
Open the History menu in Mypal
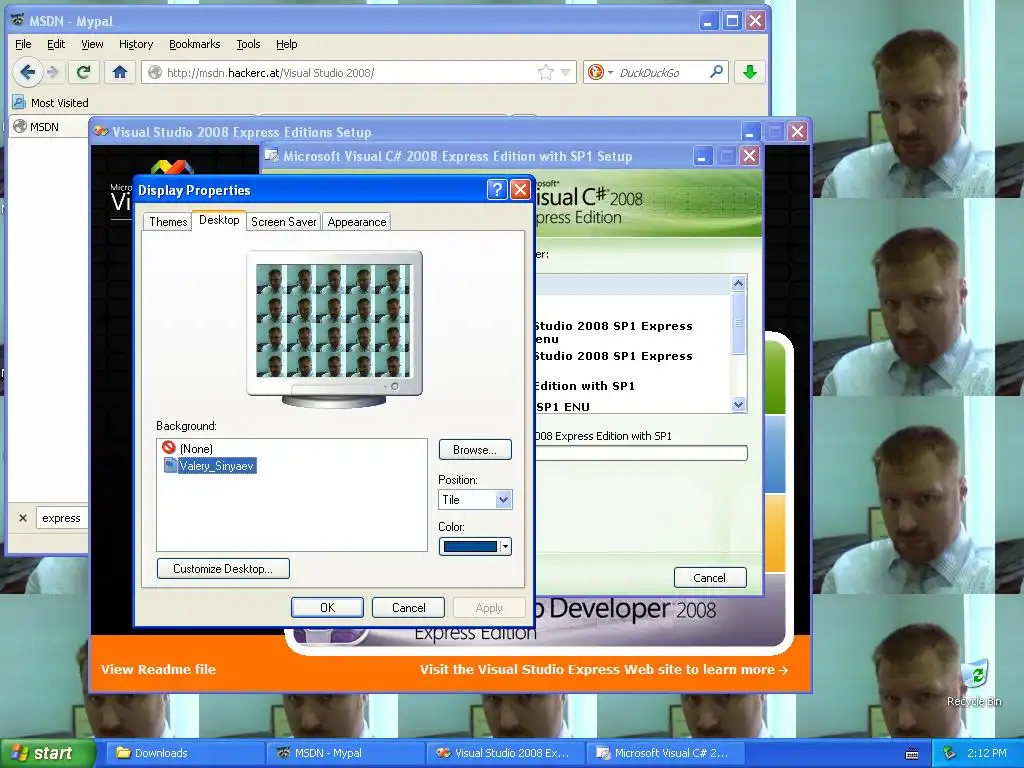(136, 44)
